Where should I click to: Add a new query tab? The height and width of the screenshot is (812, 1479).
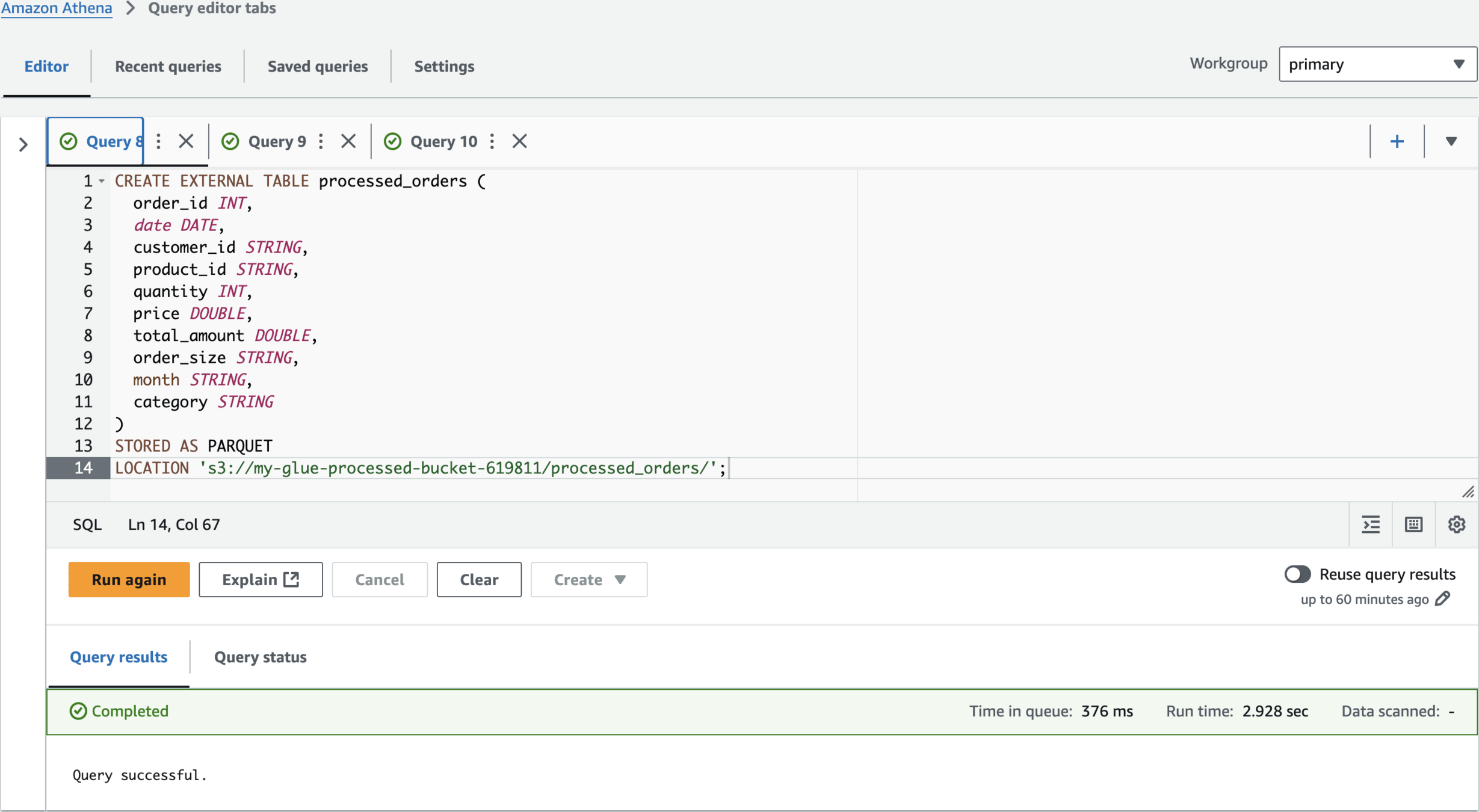[x=1397, y=141]
